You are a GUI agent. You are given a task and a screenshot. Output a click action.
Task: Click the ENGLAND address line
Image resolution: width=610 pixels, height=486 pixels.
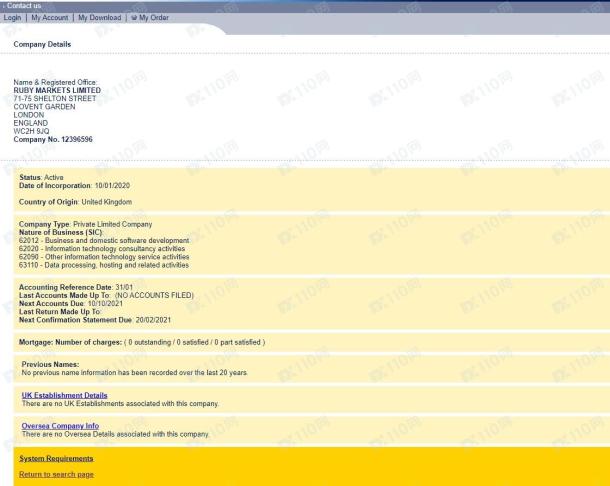(x=31, y=123)
